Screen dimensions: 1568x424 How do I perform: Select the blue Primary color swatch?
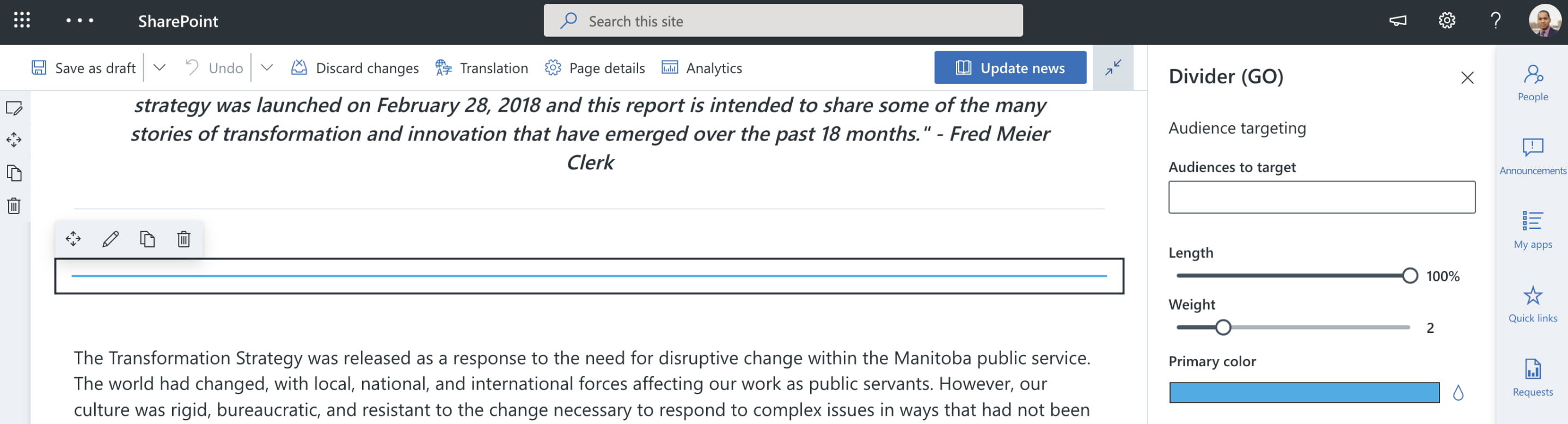(x=1304, y=393)
